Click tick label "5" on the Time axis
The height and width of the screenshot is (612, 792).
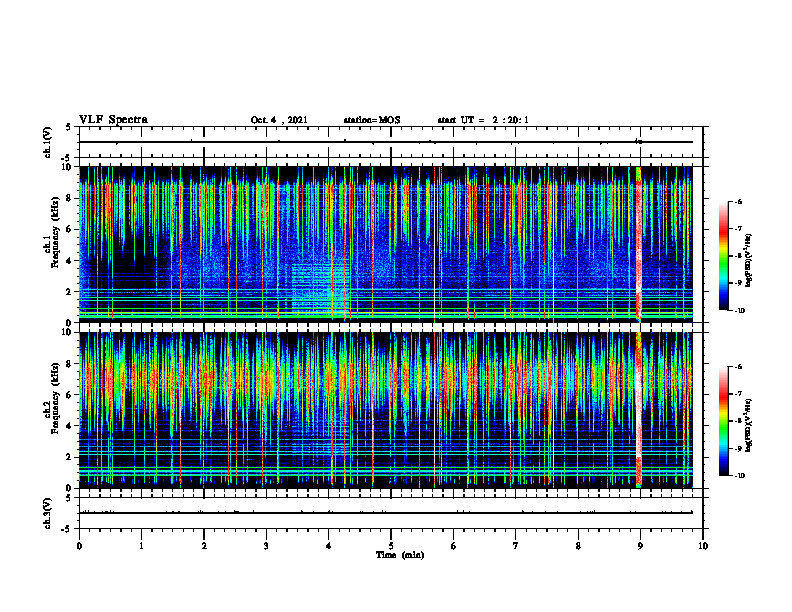391,546
